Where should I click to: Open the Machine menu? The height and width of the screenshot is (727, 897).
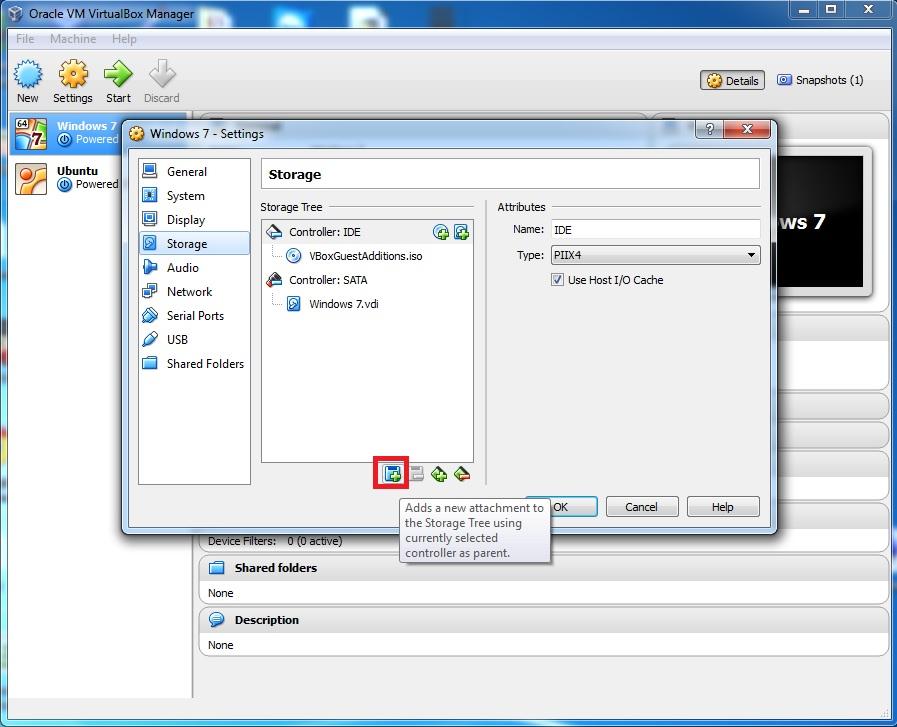(72, 38)
